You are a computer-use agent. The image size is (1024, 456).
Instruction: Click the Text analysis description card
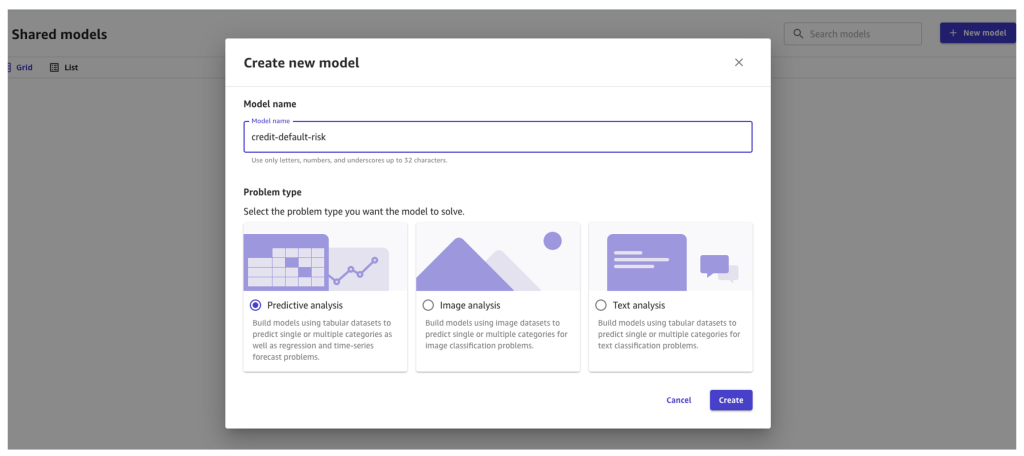tap(671, 297)
